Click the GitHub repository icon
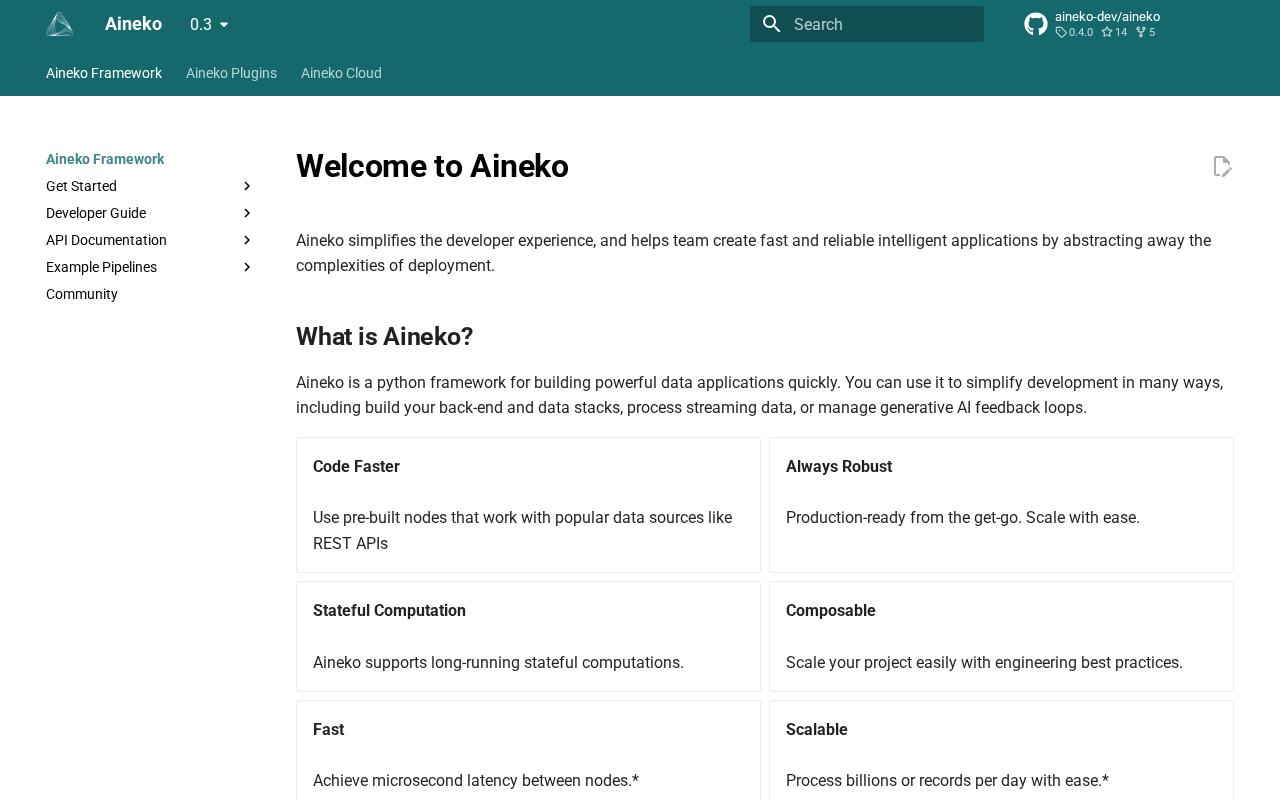The image size is (1280, 800). click(x=1036, y=24)
